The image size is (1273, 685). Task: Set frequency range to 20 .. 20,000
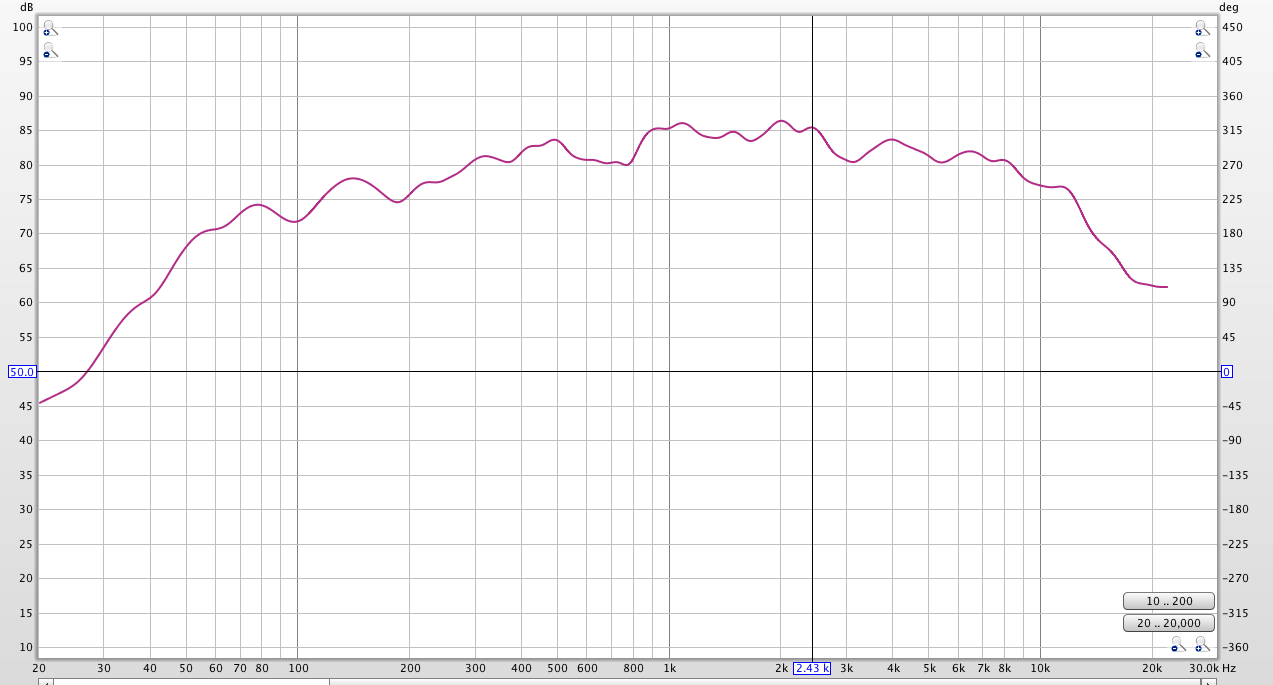tap(1169, 623)
